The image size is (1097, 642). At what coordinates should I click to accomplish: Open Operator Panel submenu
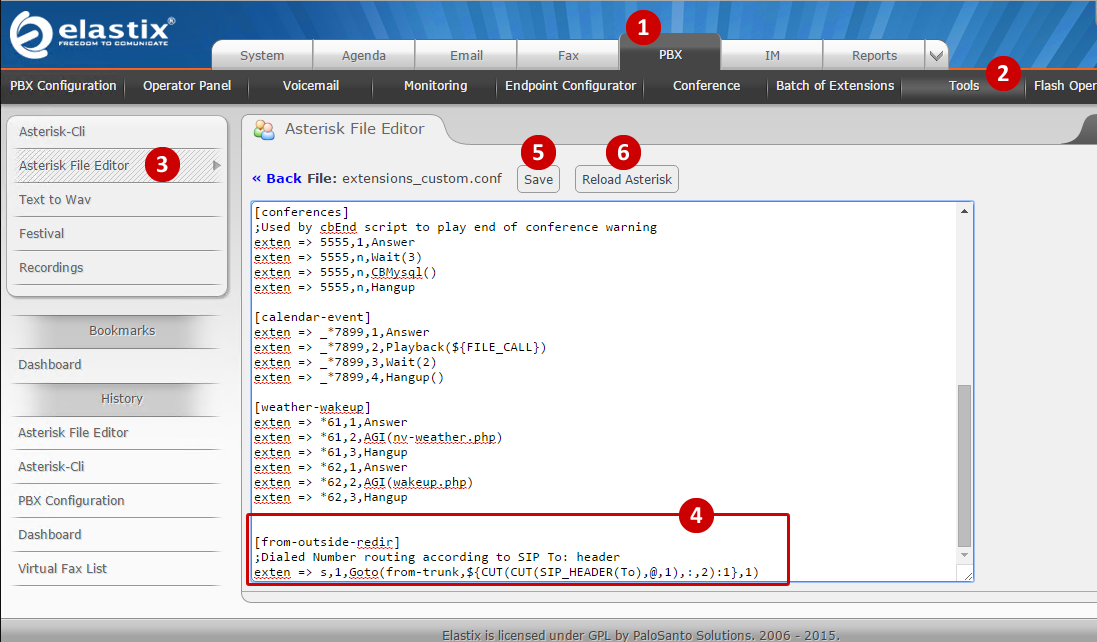tap(187, 85)
